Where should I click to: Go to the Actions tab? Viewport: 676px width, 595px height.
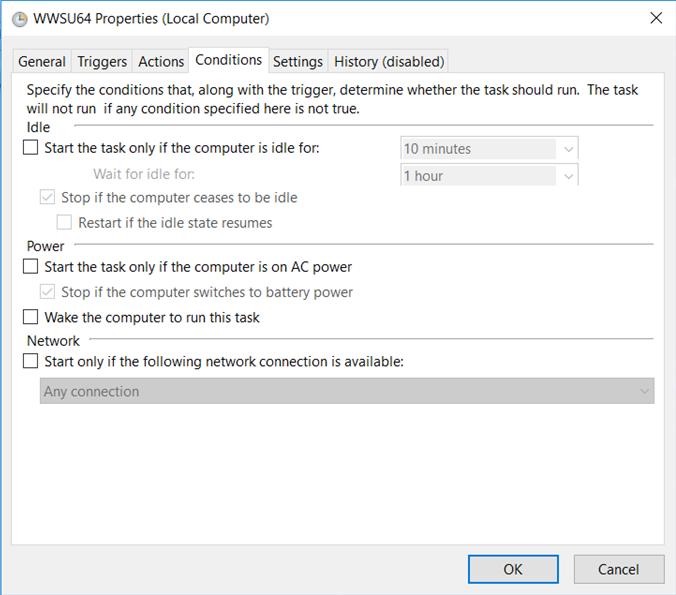(161, 61)
